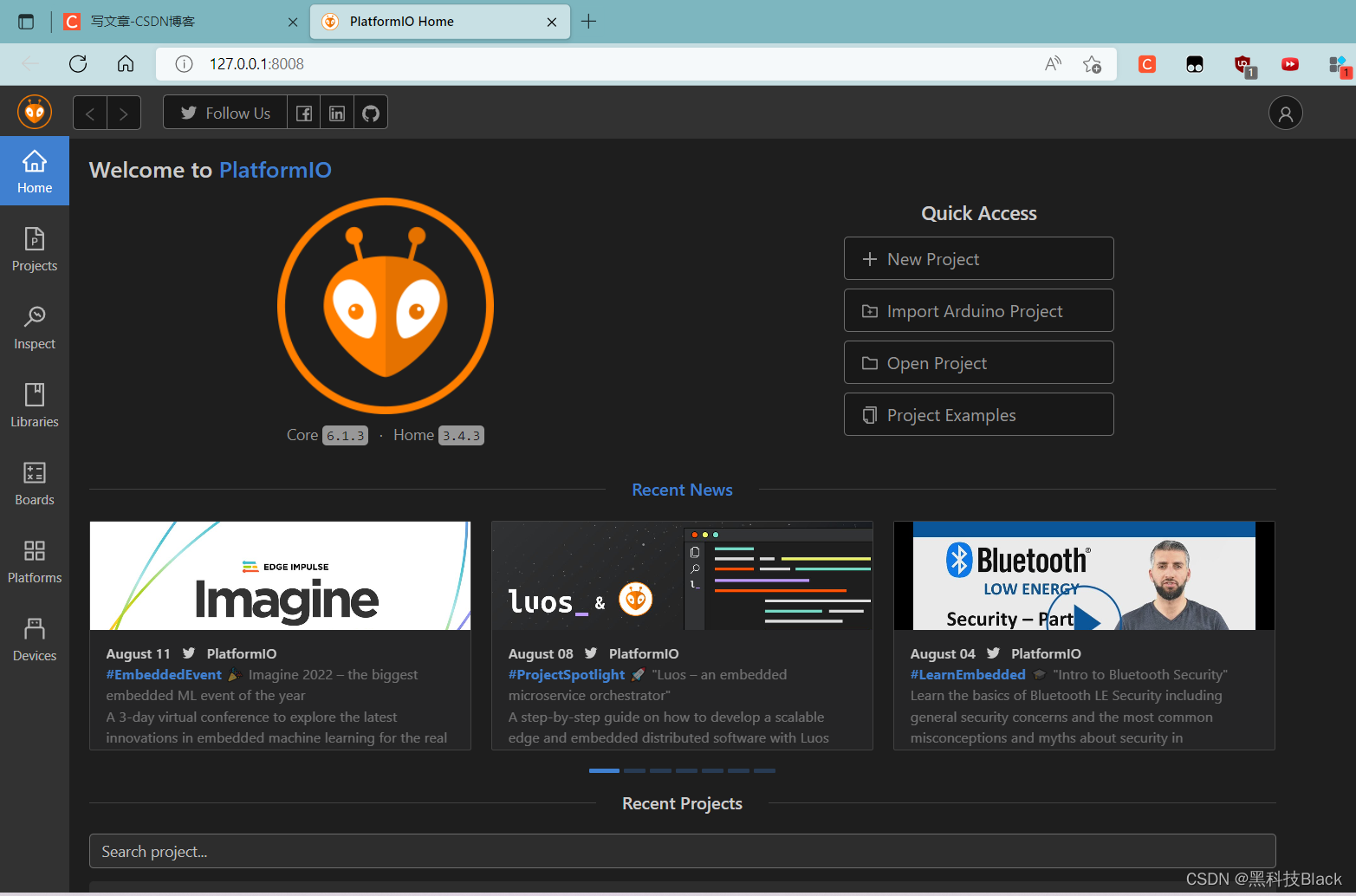
Task: Click the site information icon in address bar
Action: coord(184,64)
